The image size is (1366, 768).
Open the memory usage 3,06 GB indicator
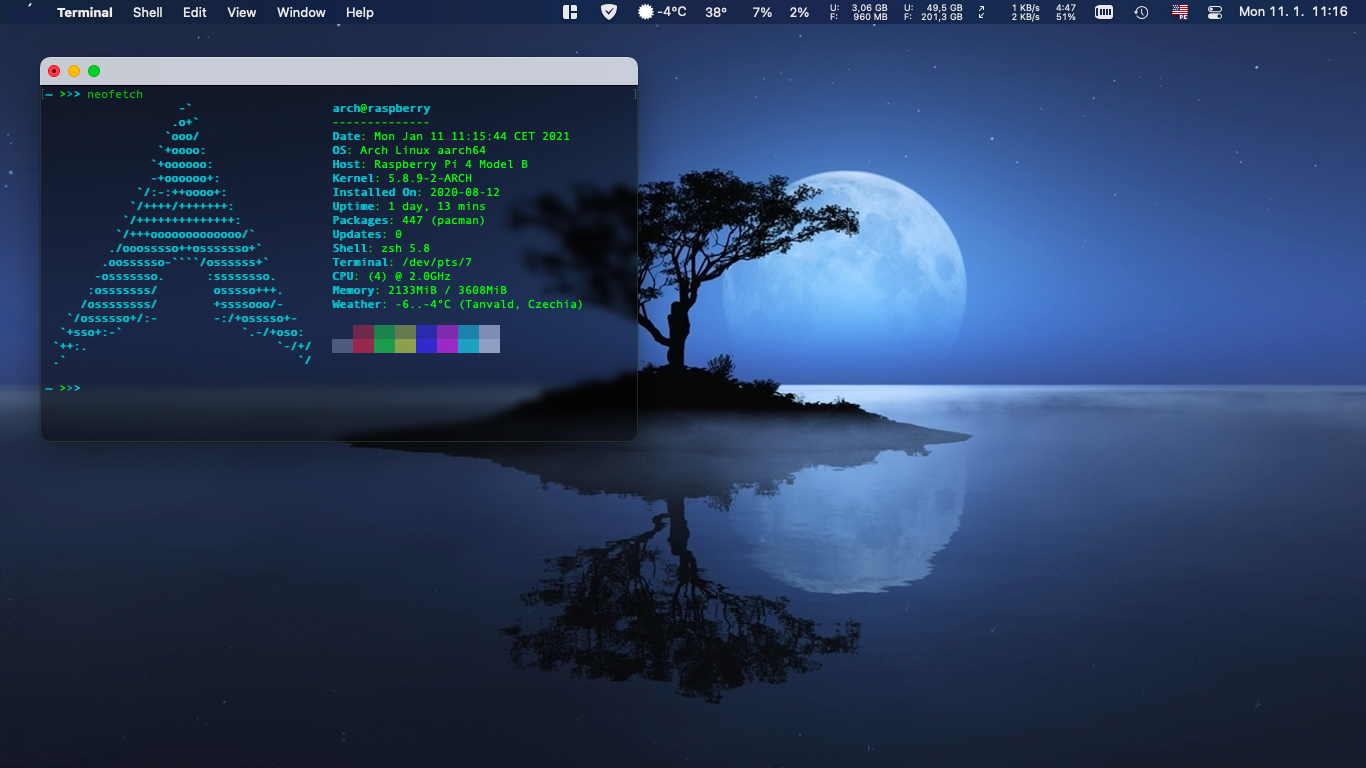(858, 12)
